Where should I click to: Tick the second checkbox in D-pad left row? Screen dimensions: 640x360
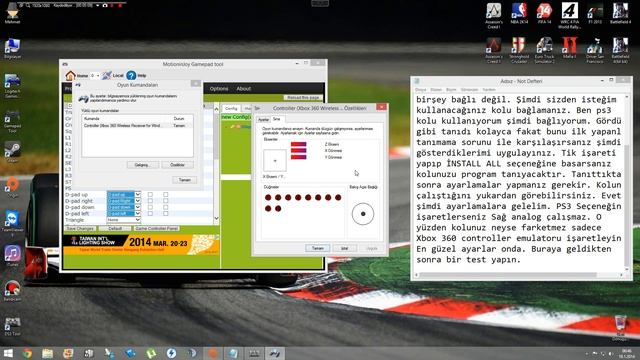[166, 213]
